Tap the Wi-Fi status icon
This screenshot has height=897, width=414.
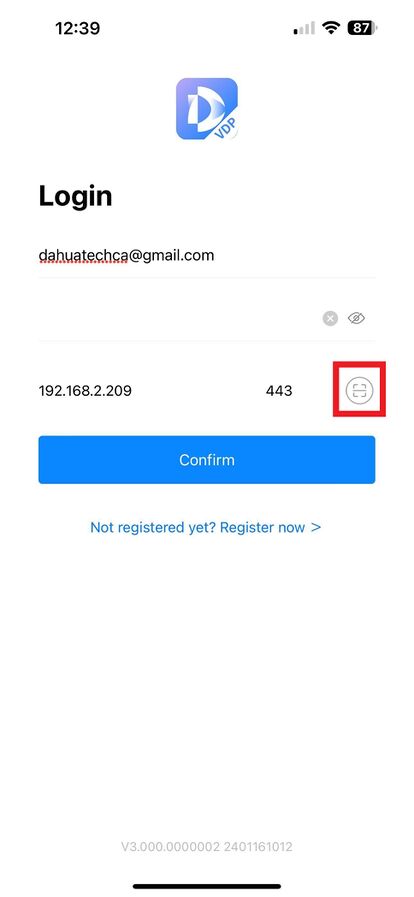[331, 28]
